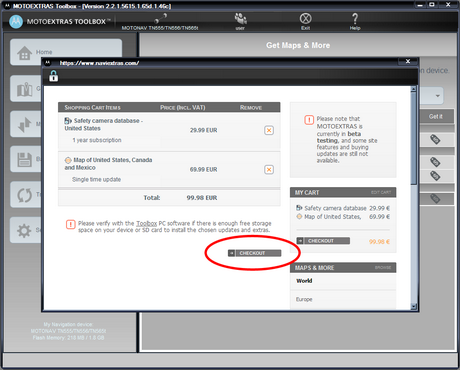This screenshot has width=460, height=370.
Task: Remove Safety camera database from cart
Action: [269, 130]
